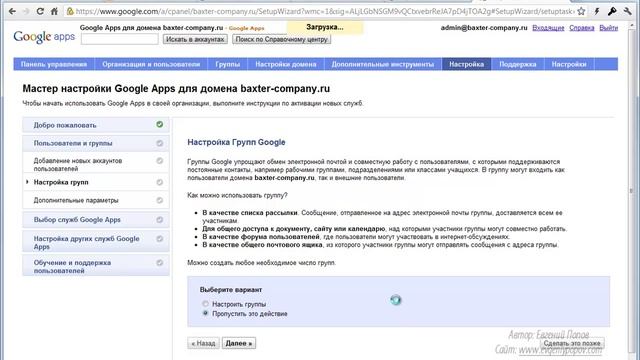Bookmark this page with the star icon
Image resolution: width=640 pixels, height=360 pixels.
pyautogui.click(x=581, y=11)
